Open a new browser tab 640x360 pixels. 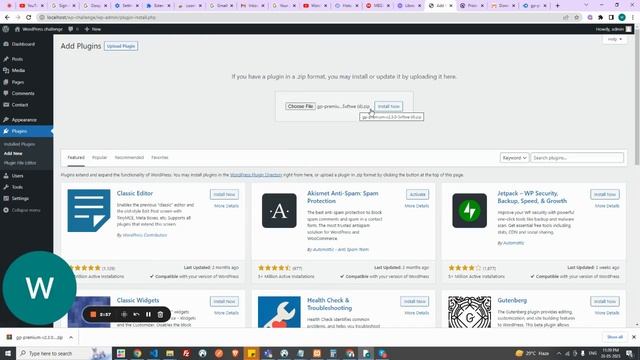pyautogui.click(x=558, y=6)
